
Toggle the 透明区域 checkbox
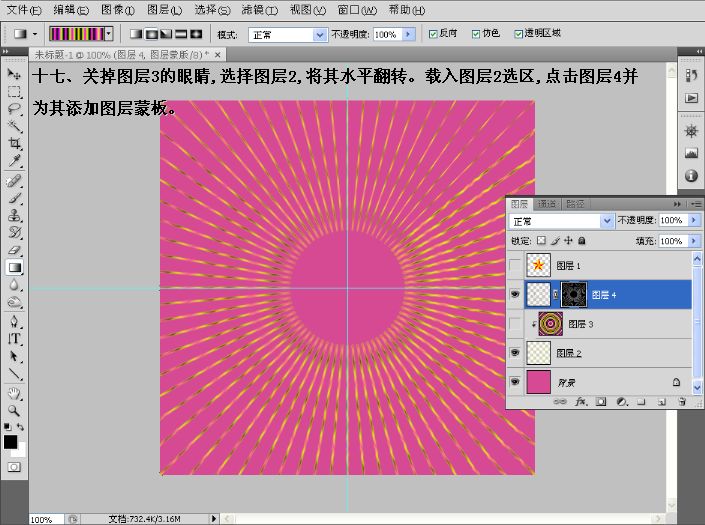(x=518, y=34)
